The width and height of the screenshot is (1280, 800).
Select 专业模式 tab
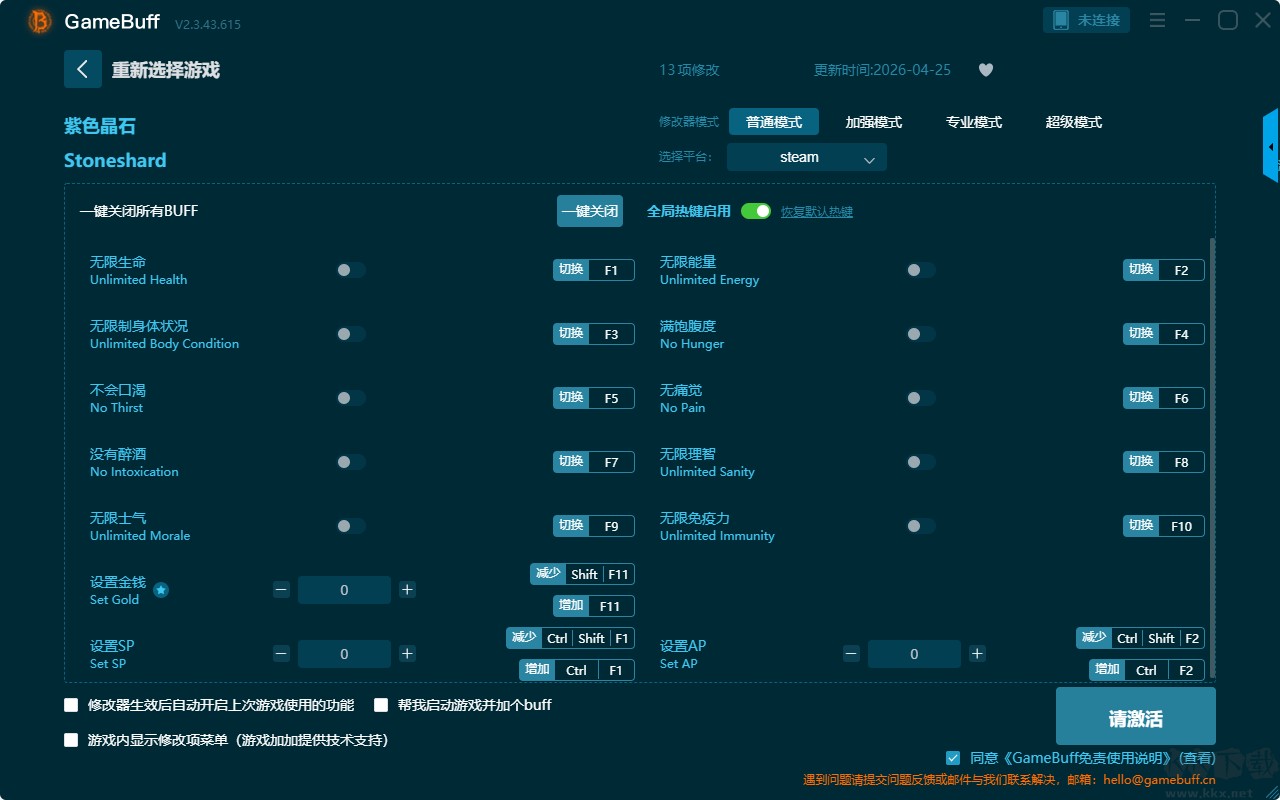coord(974,122)
